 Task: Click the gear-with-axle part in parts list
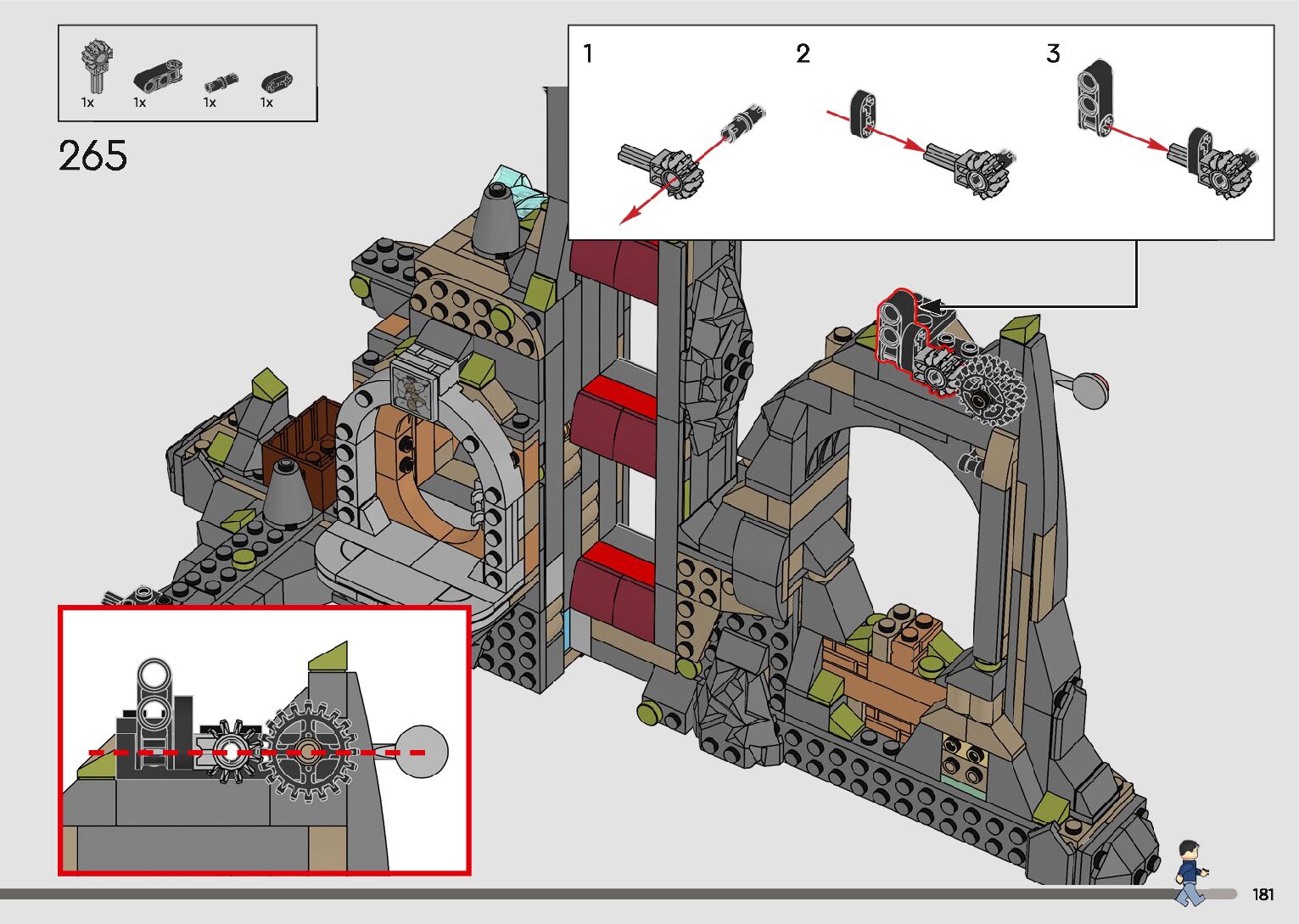[96, 65]
